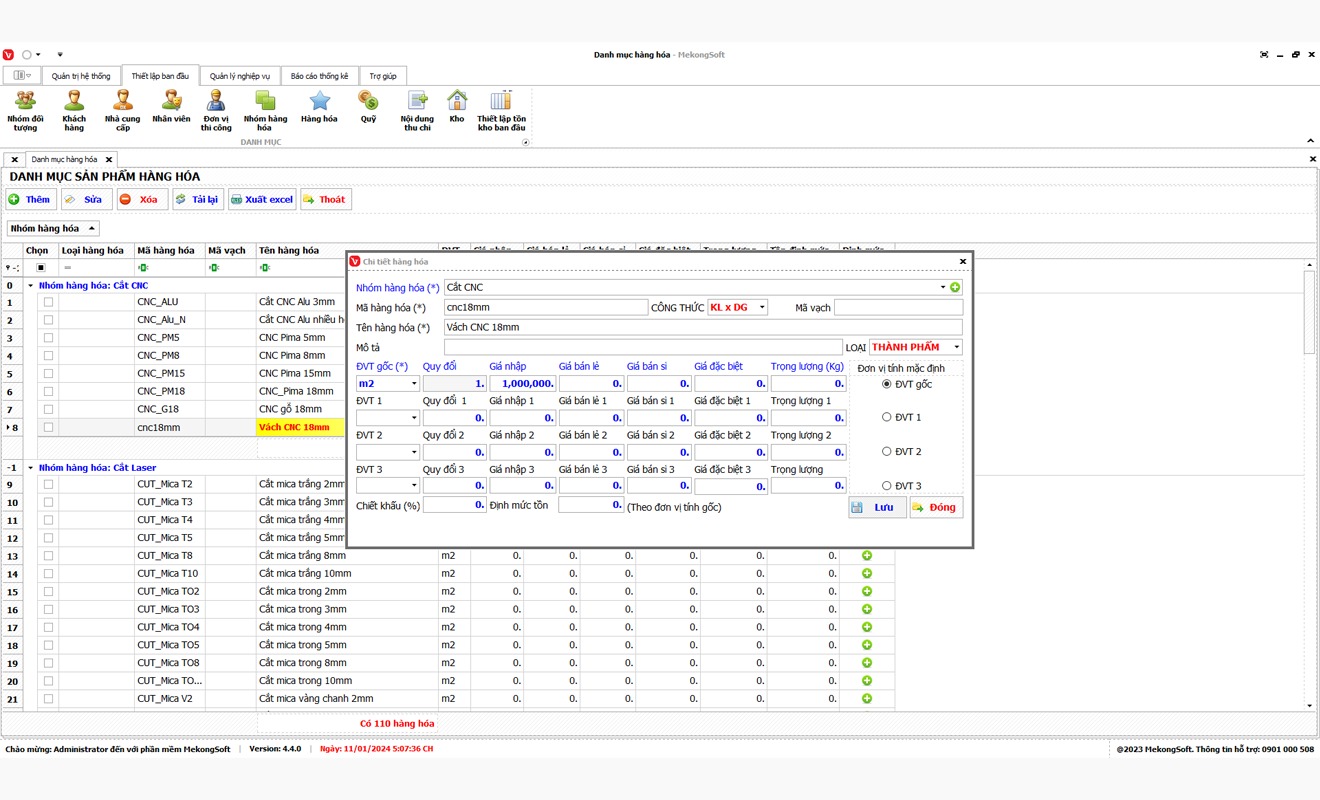
Task: Open the Khách hàng catalog icon
Action: pyautogui.click(x=74, y=109)
